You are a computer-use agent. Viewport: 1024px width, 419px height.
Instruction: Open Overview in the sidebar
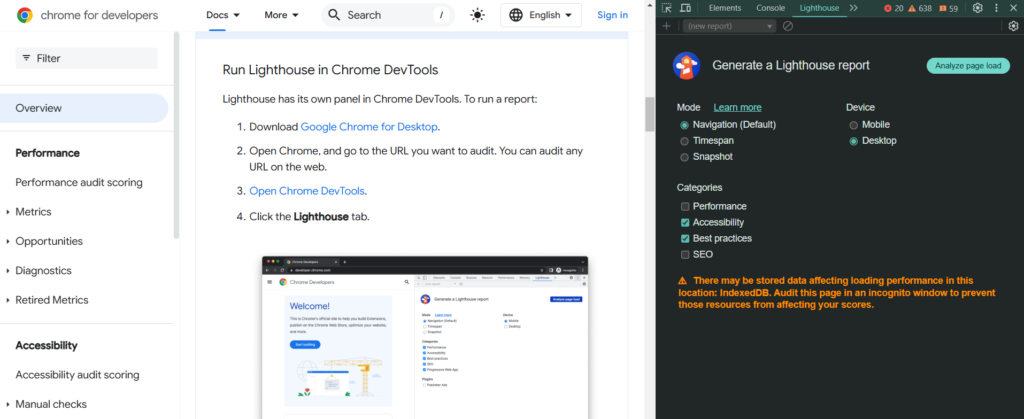(x=84, y=108)
